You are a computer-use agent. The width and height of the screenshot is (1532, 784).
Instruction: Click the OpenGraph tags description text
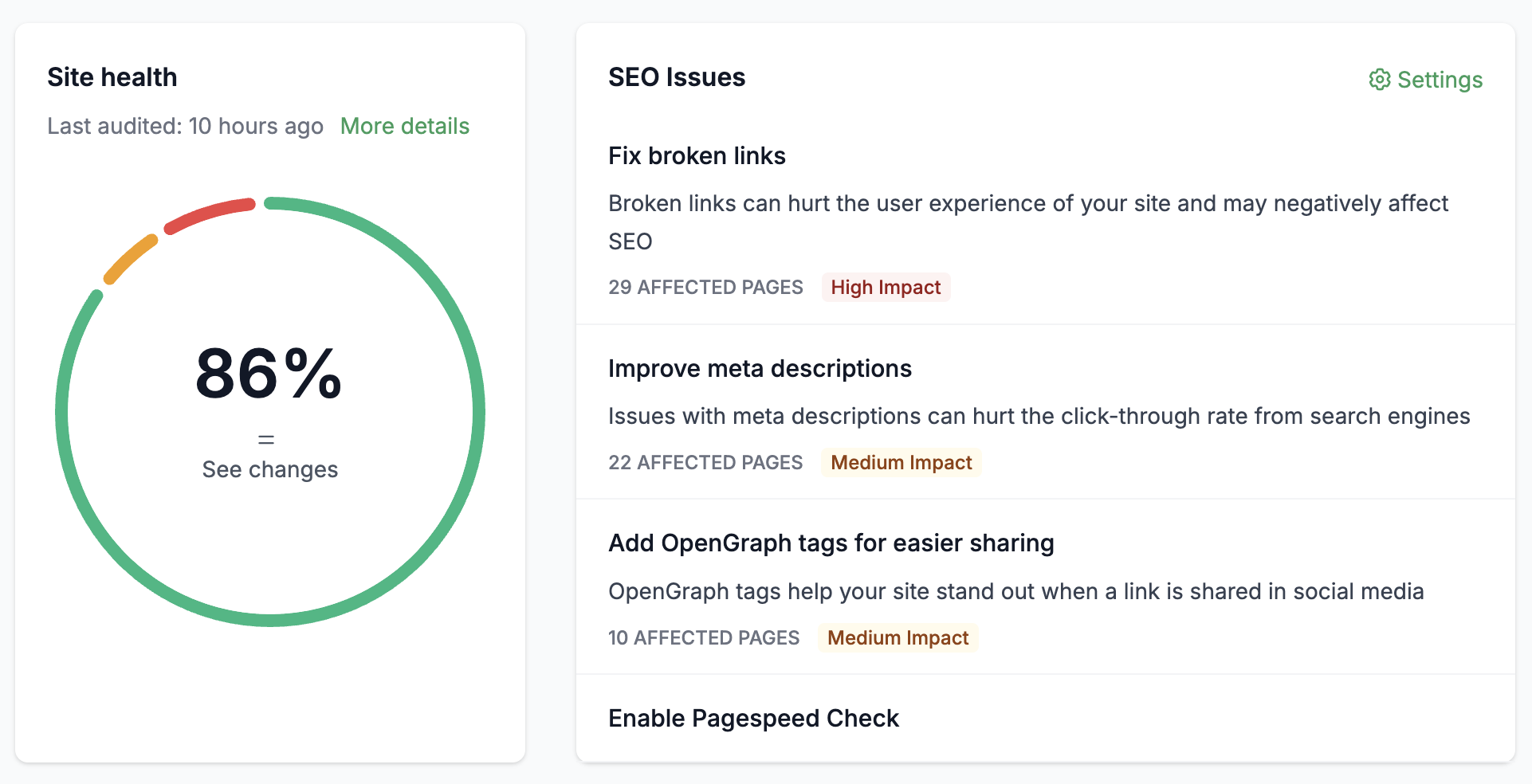click(1016, 591)
